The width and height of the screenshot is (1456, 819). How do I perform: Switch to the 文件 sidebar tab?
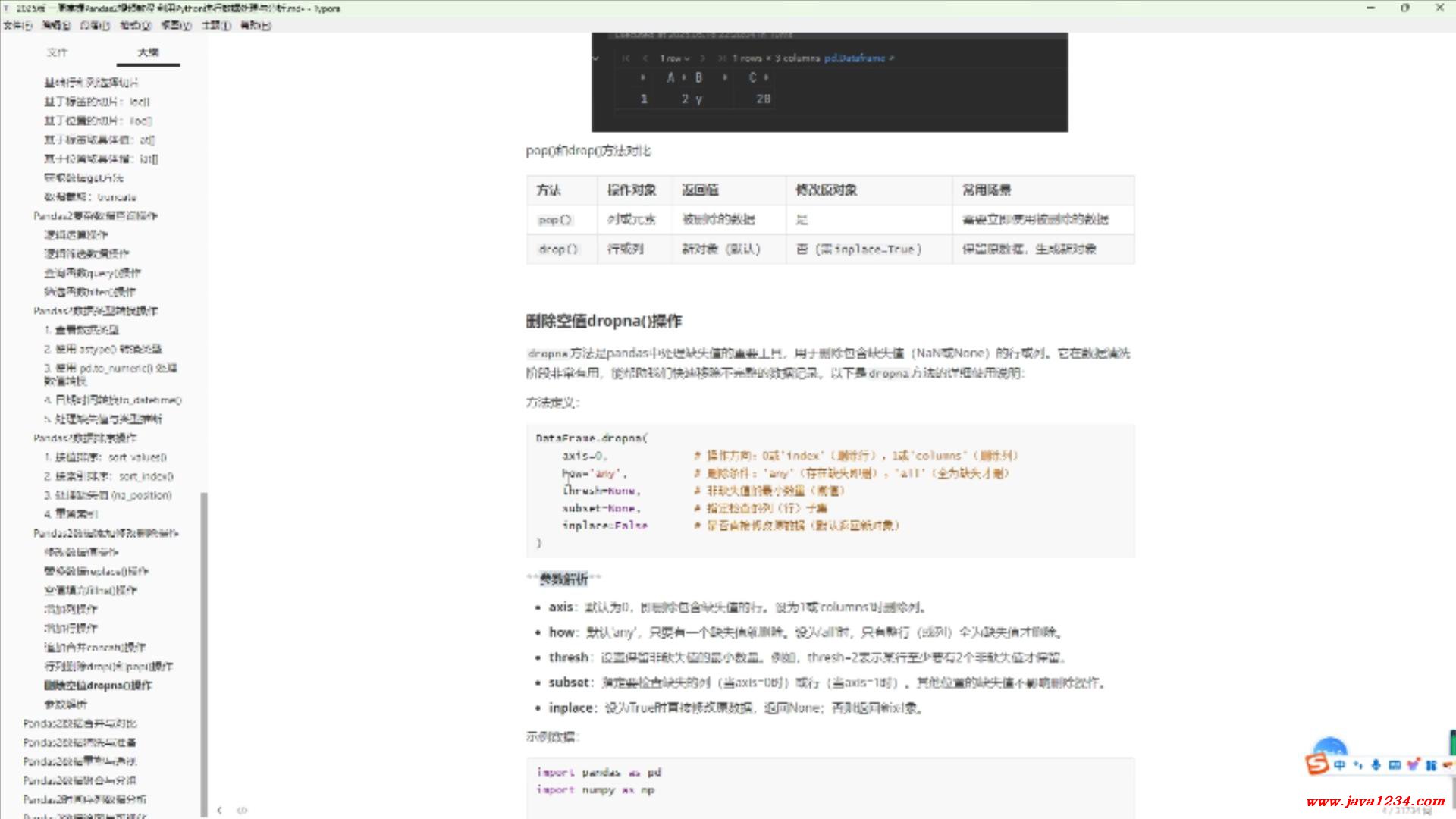coord(57,52)
